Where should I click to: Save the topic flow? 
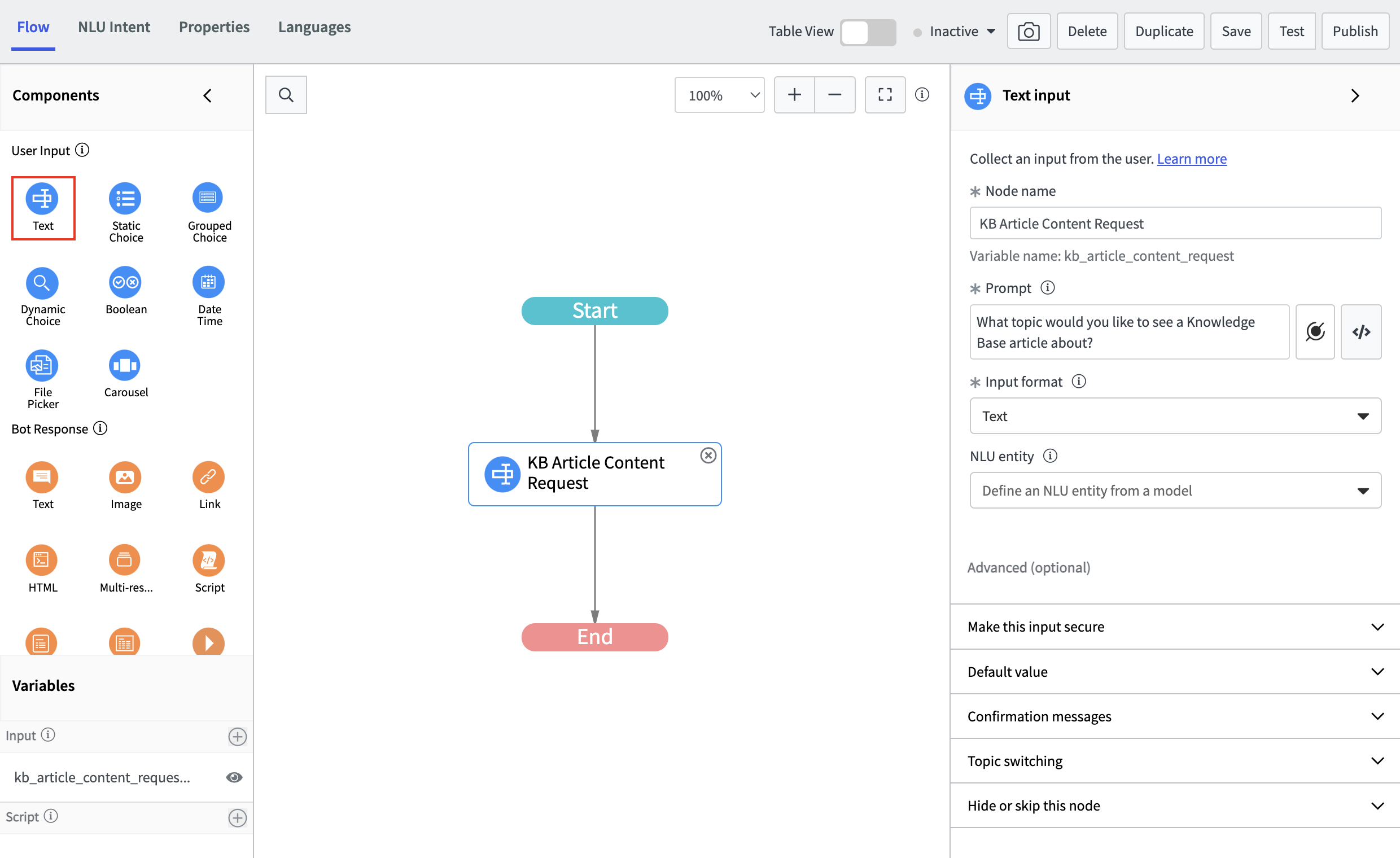click(1236, 31)
